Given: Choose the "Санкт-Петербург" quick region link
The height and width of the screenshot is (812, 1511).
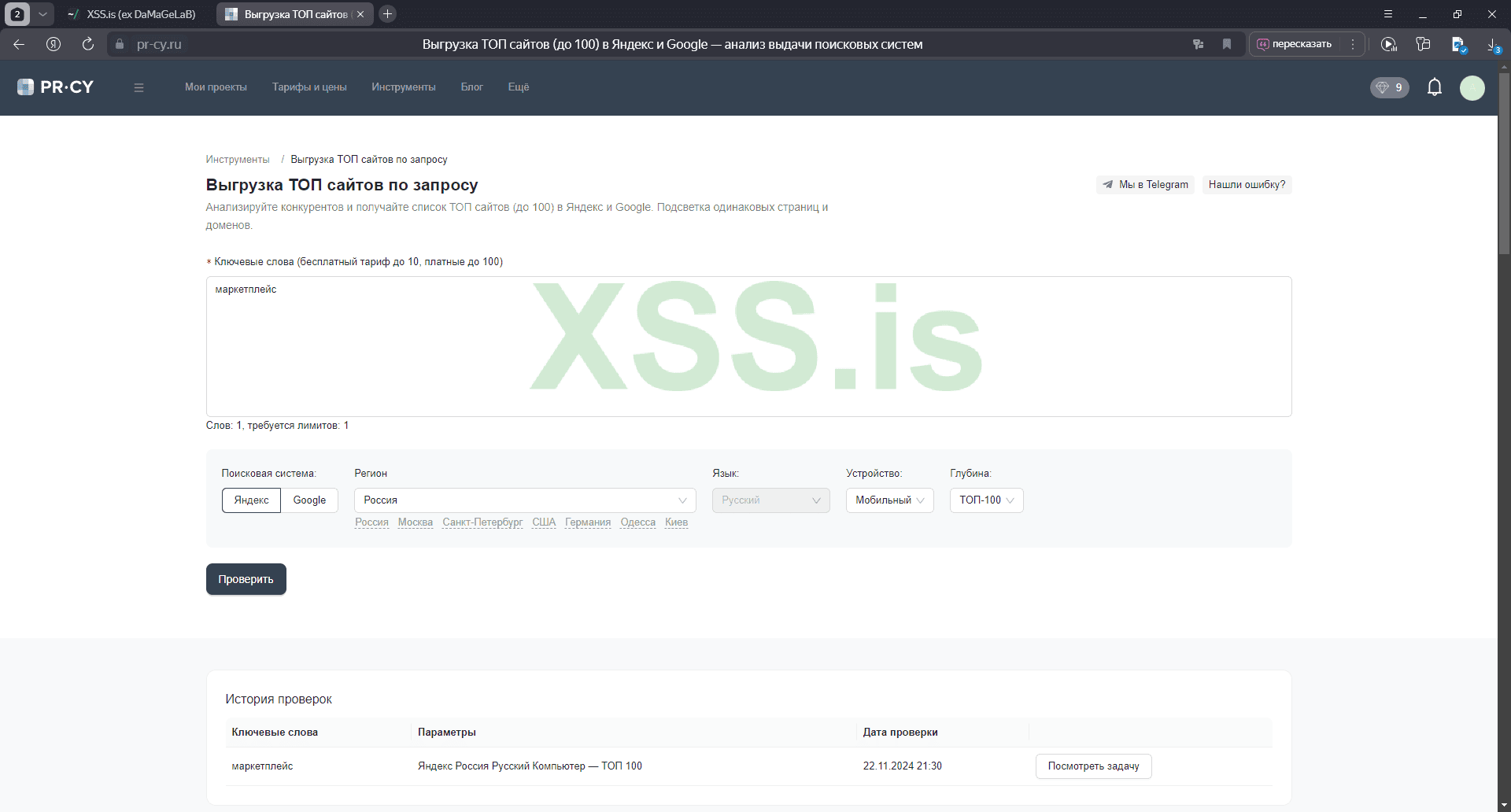Looking at the screenshot, I should coord(482,522).
